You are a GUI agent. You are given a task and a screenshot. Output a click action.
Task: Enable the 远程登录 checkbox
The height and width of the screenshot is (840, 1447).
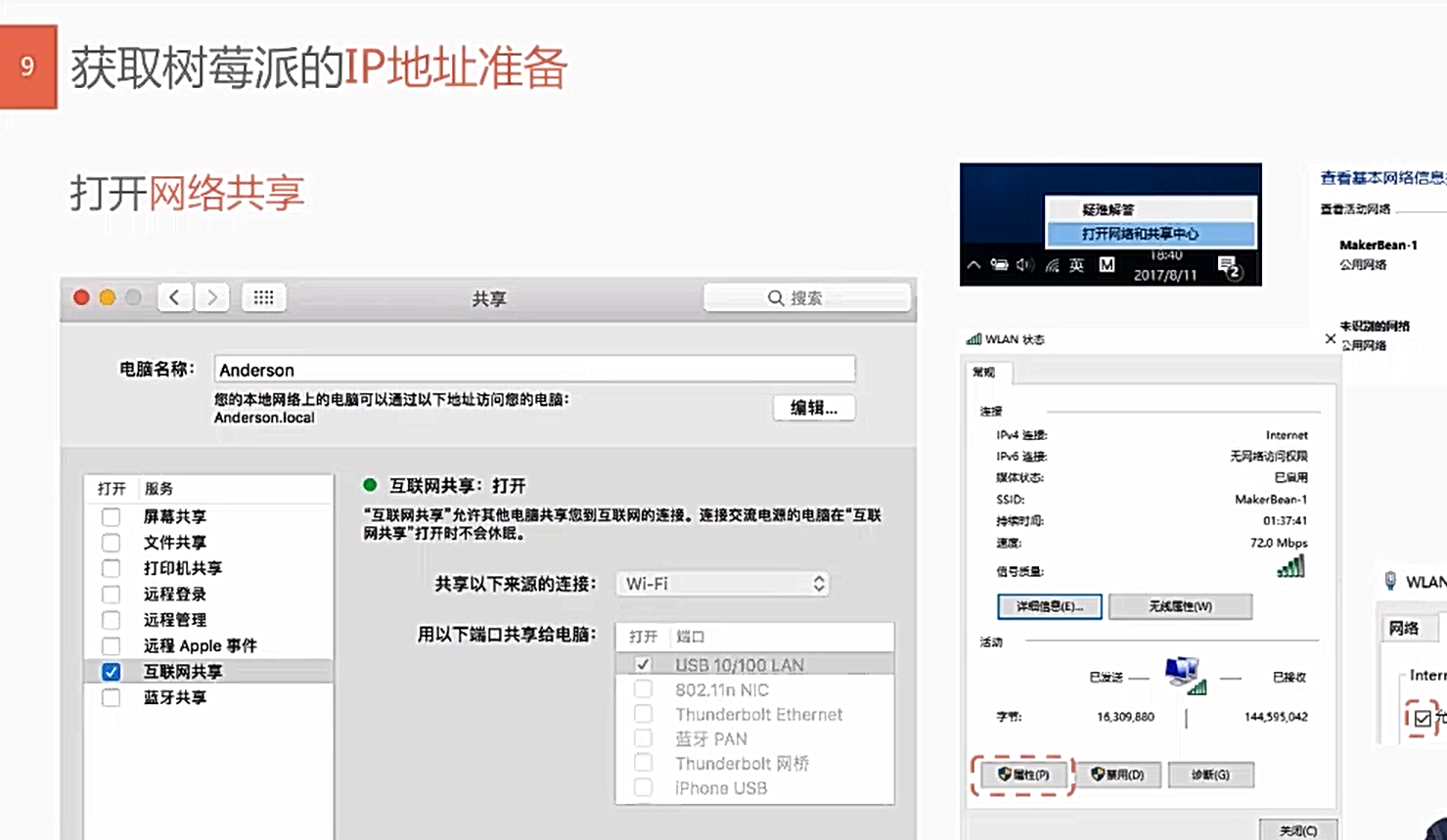(111, 595)
